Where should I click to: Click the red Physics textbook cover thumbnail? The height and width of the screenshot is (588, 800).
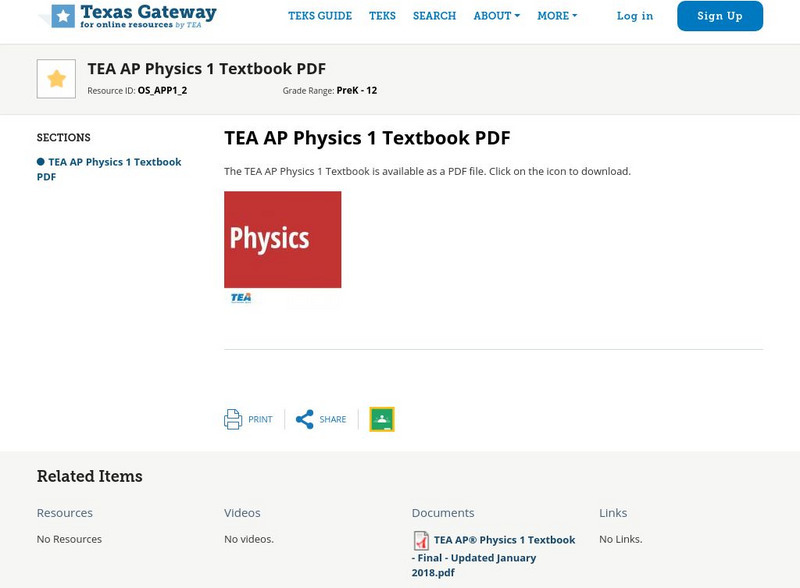[x=282, y=240]
